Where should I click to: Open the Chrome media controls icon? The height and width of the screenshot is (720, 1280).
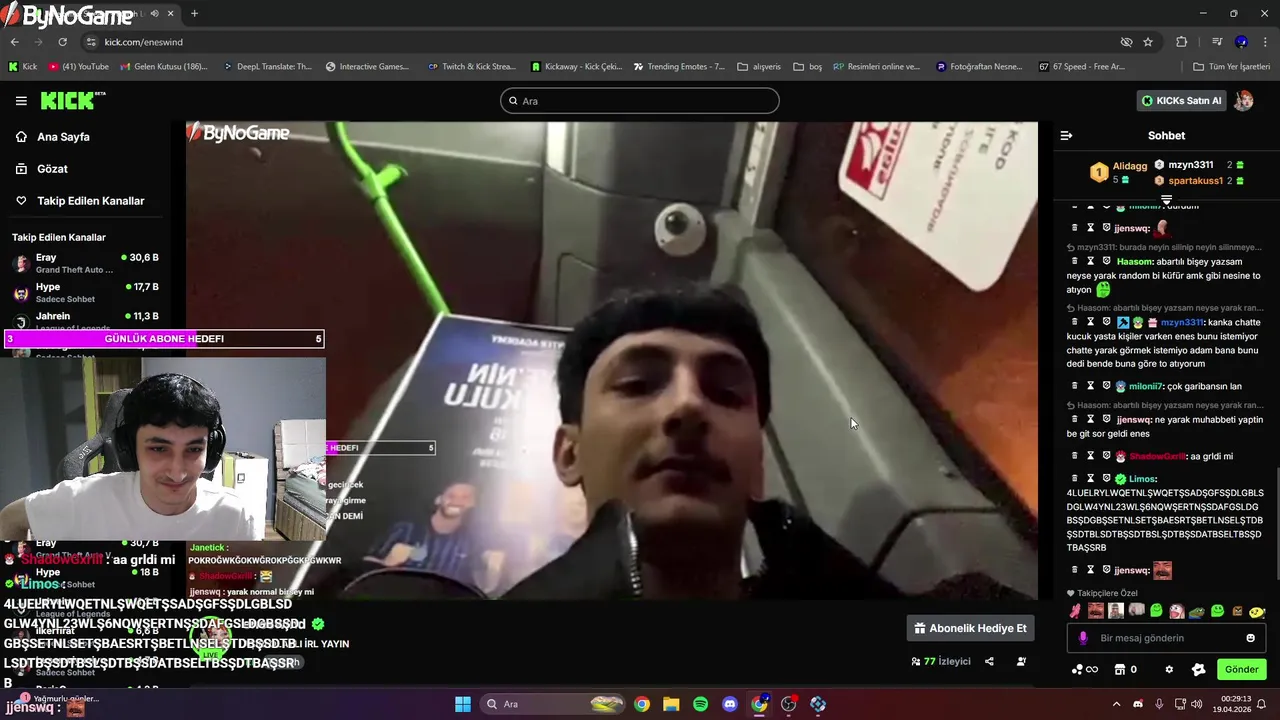1216,42
